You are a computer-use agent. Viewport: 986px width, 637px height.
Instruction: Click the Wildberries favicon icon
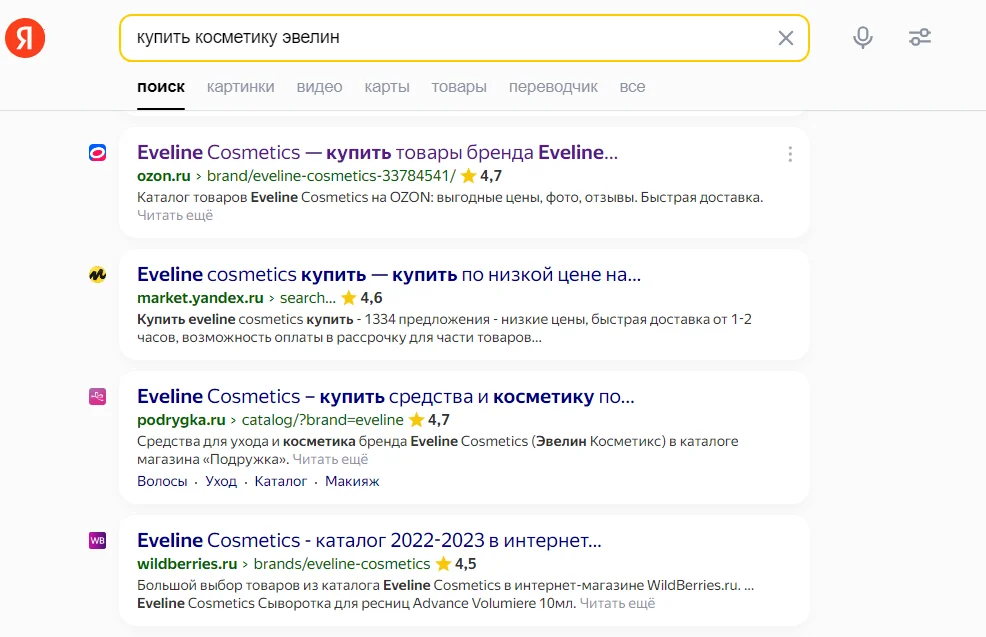click(x=97, y=541)
